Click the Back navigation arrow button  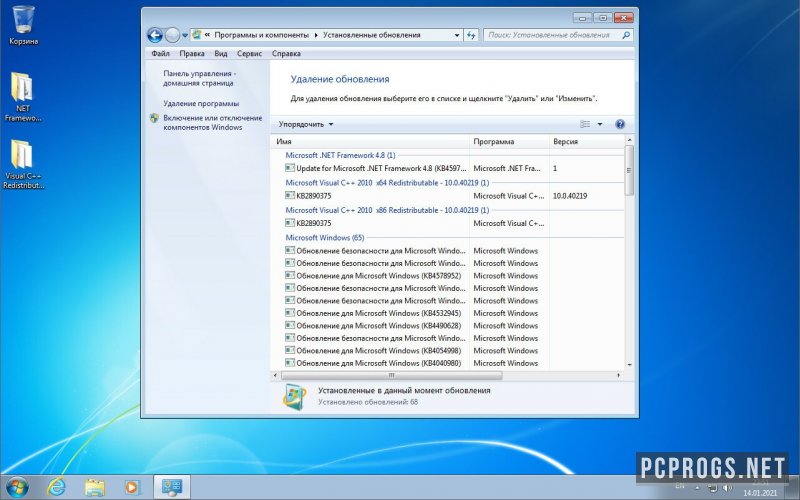[x=155, y=35]
